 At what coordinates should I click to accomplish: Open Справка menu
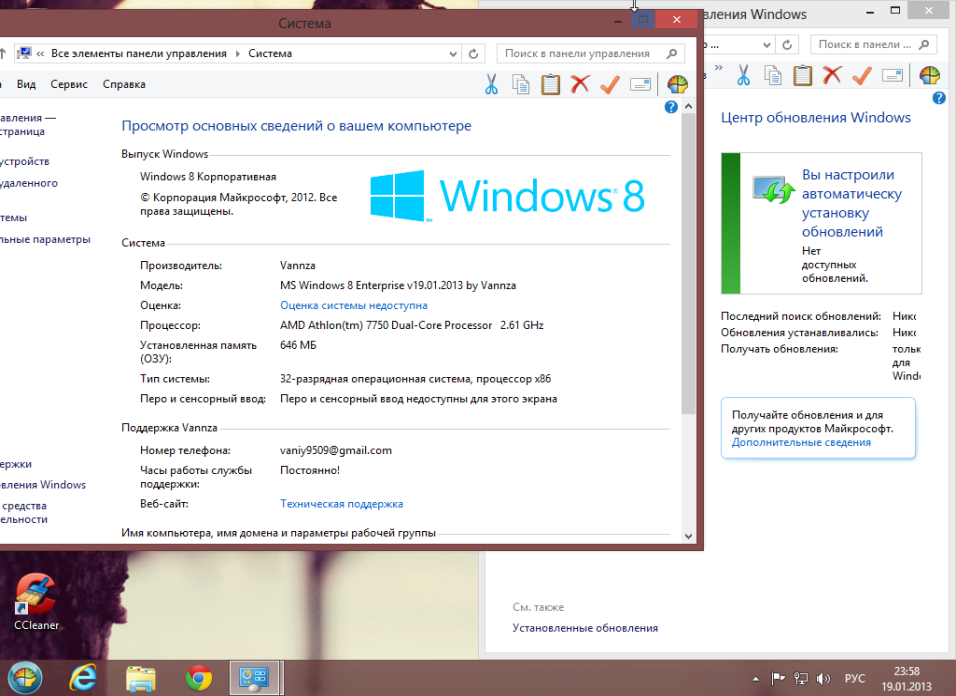[124, 84]
